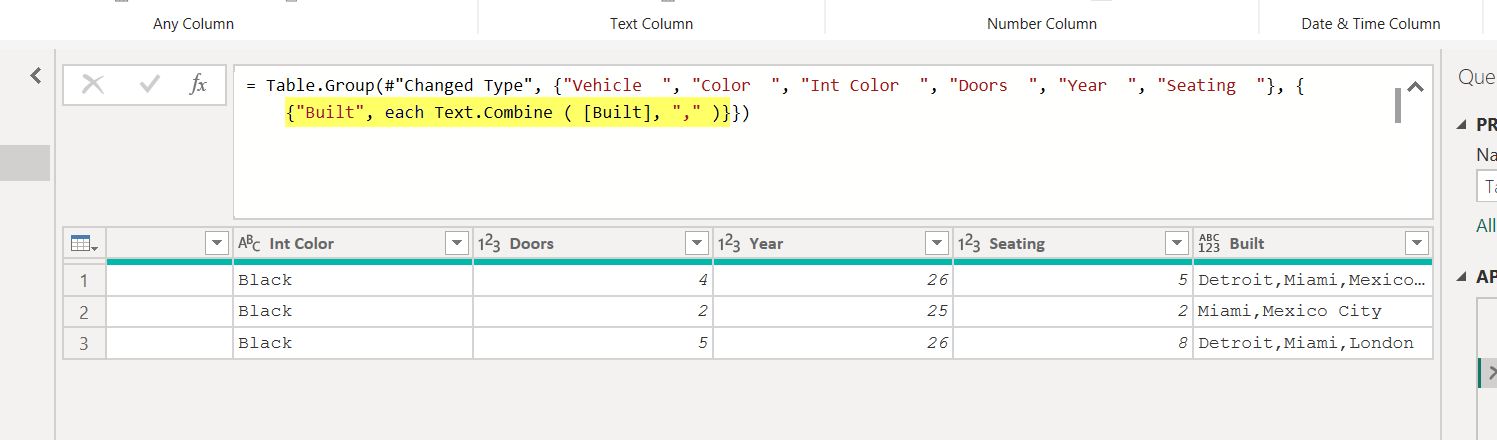Click the Text Column ribbon group label
Viewport: 1497px width, 440px height.
pos(651,23)
